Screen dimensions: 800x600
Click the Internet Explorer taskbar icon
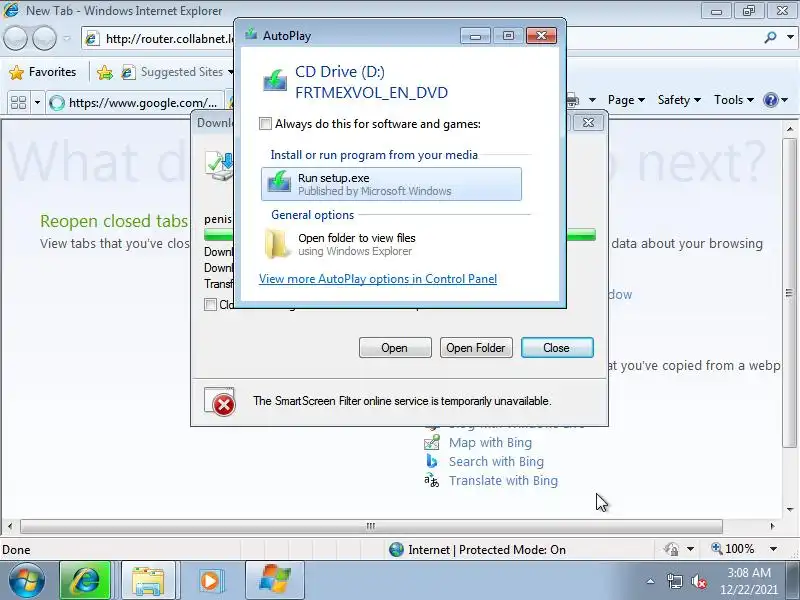pos(85,581)
